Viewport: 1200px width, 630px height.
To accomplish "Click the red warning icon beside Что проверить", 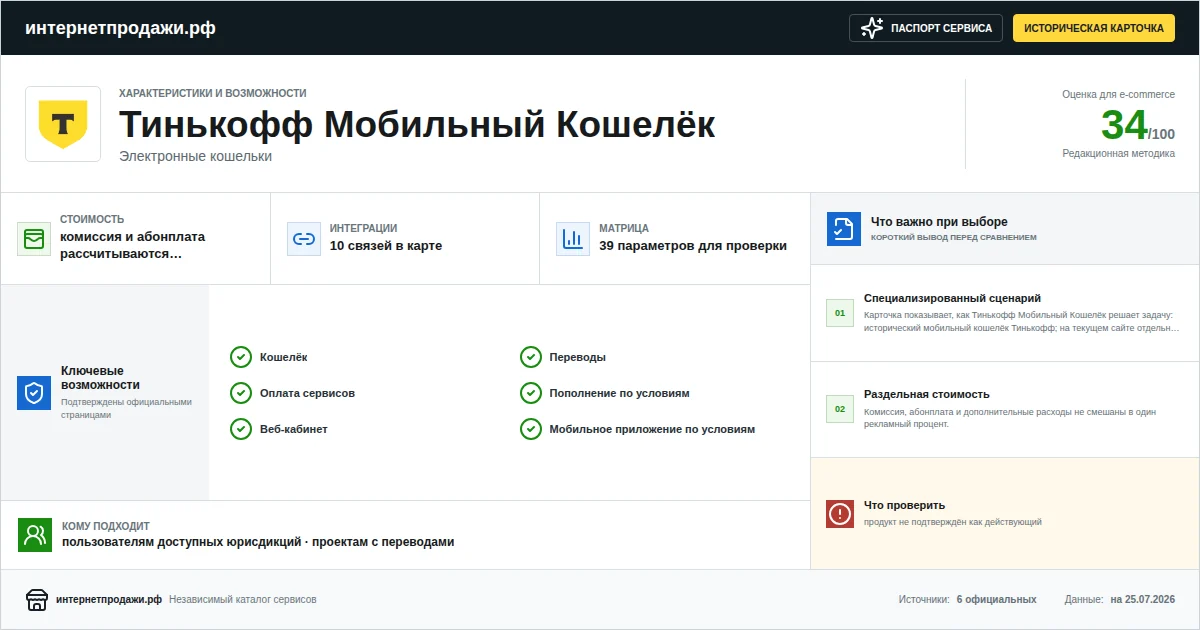I will (840, 514).
